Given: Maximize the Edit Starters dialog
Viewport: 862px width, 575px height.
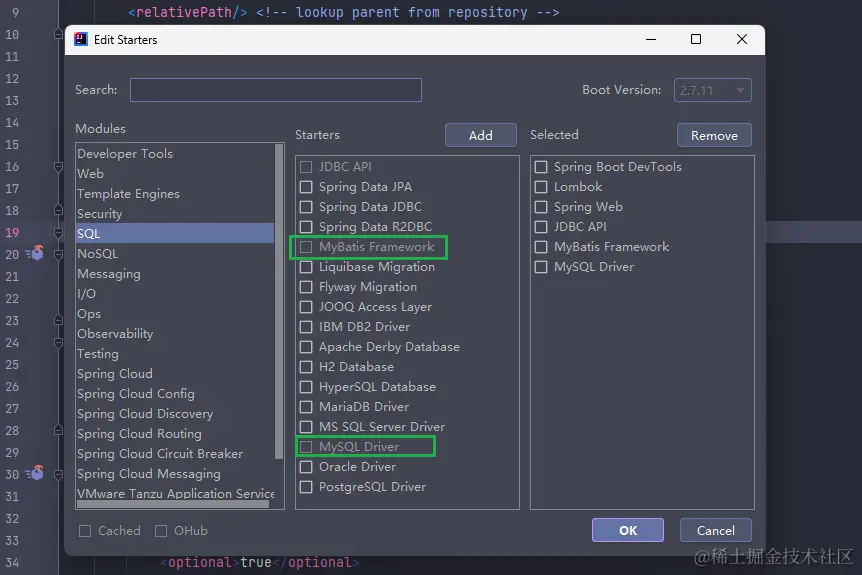Looking at the screenshot, I should 696,39.
